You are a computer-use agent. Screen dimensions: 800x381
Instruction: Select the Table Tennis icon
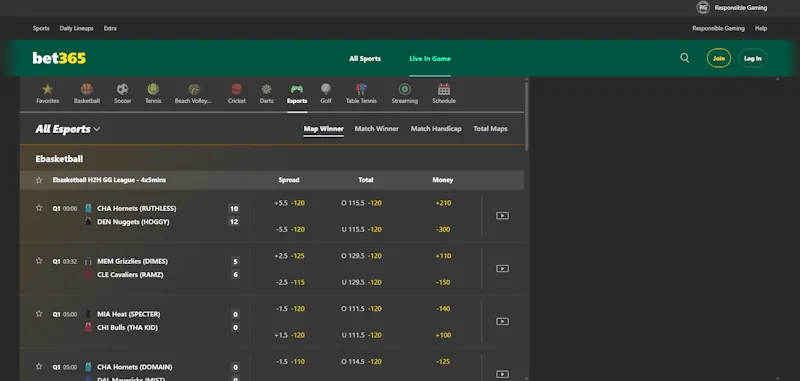pyautogui.click(x=361, y=90)
